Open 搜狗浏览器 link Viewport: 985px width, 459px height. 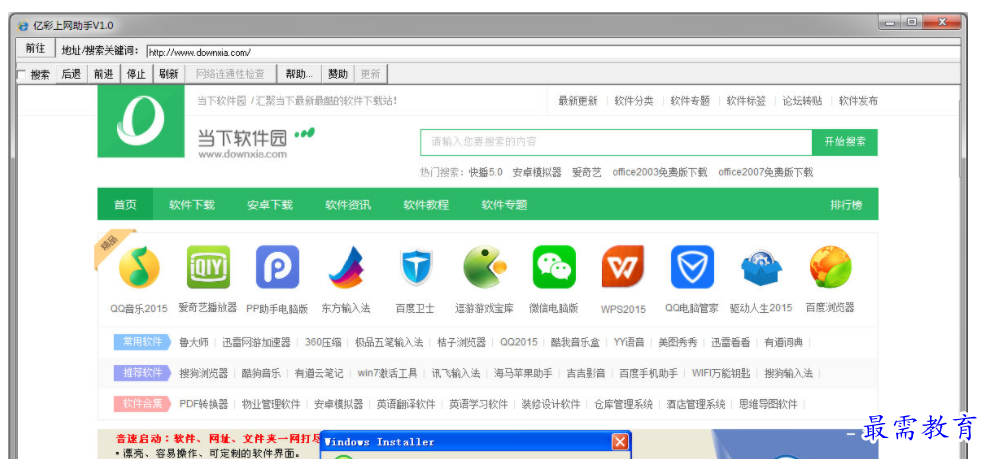click(x=204, y=373)
